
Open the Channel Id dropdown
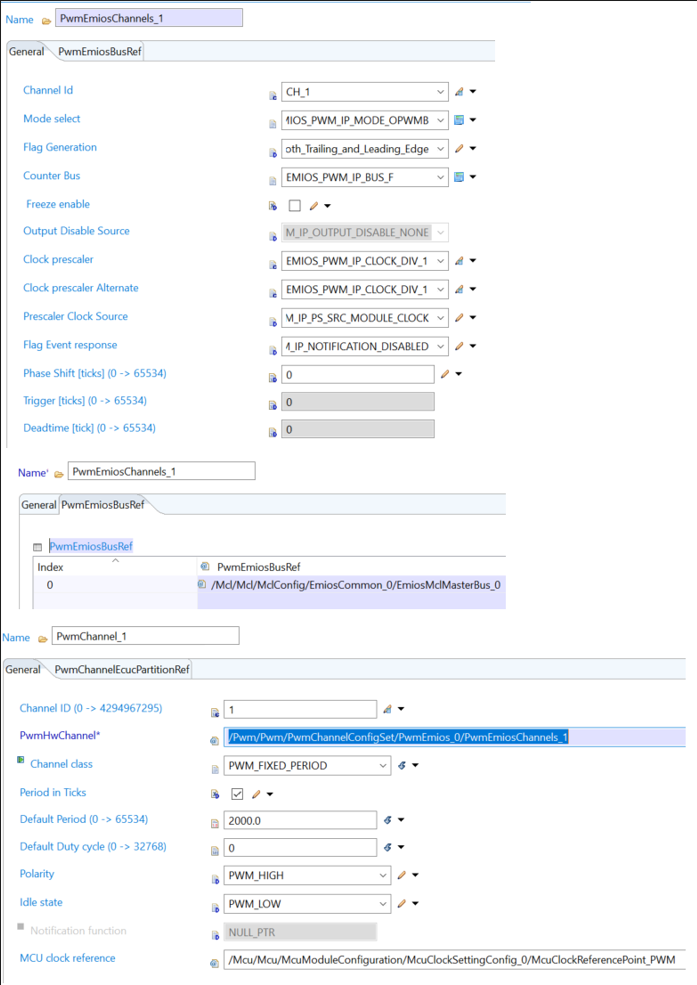pos(440,91)
